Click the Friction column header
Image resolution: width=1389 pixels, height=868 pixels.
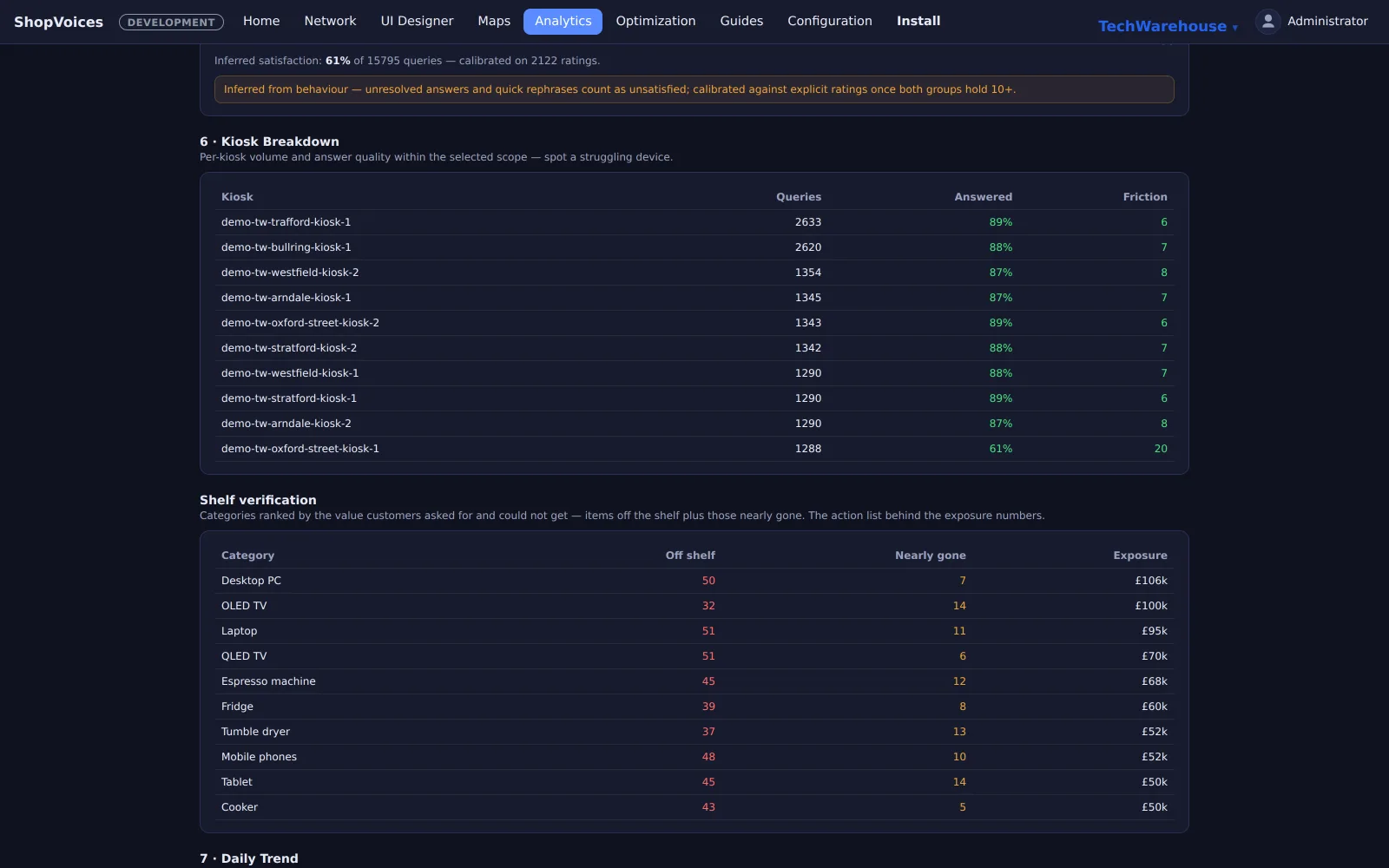(x=1145, y=197)
